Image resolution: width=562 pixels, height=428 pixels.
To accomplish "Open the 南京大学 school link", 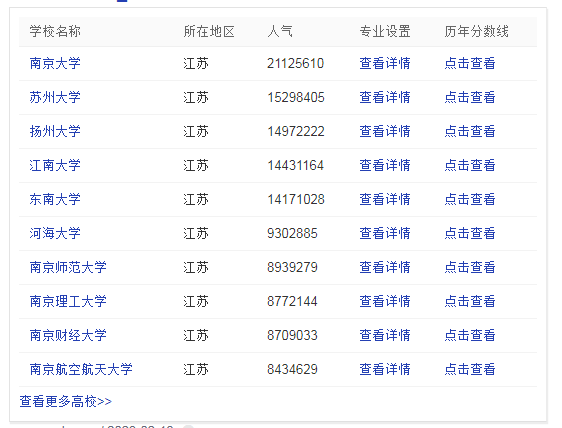I will point(55,63).
